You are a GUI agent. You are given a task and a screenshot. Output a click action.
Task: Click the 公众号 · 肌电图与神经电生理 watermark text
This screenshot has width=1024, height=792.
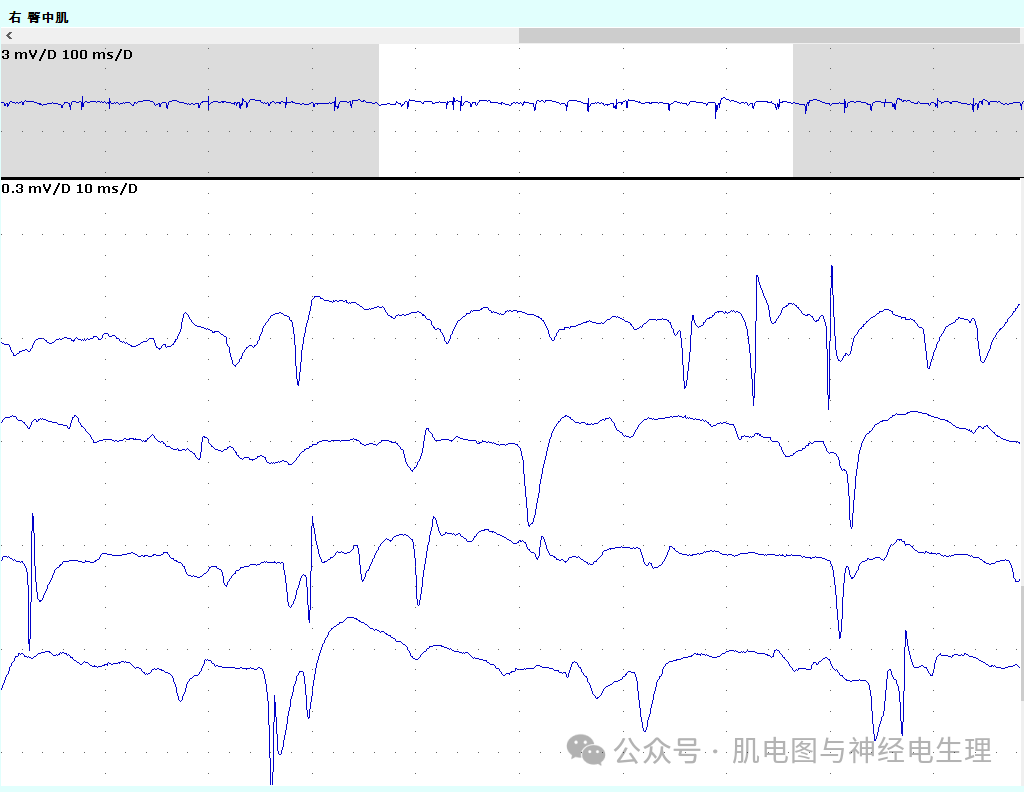803,750
